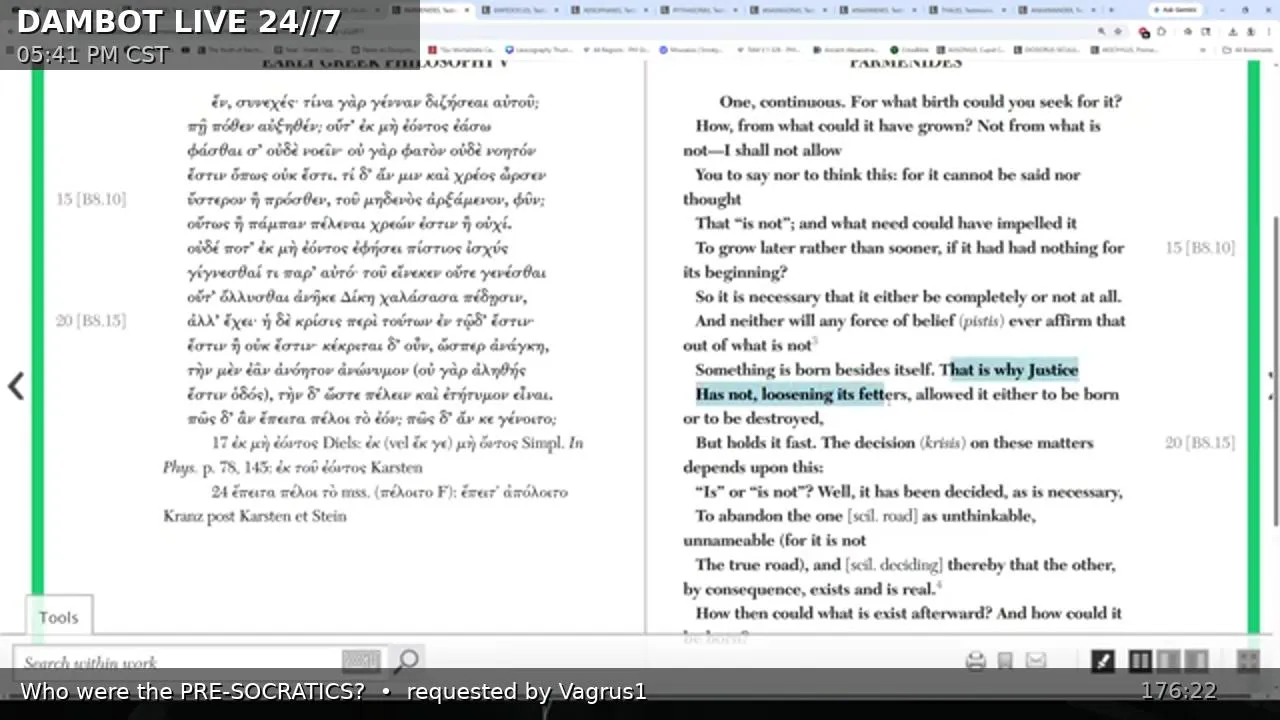Toggle the highlighter pen tool
1280x720 pixels.
pos(1102,661)
